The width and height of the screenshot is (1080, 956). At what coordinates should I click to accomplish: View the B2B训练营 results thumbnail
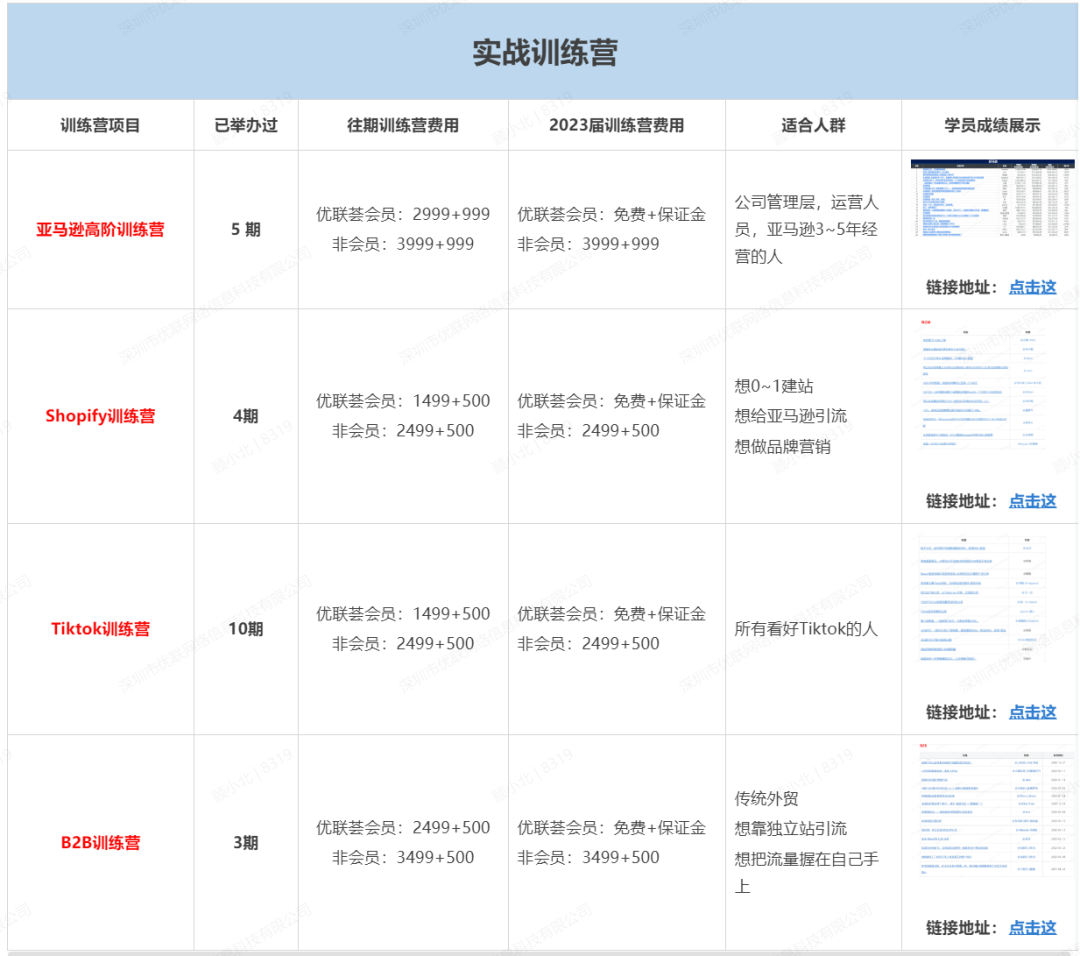(x=993, y=810)
